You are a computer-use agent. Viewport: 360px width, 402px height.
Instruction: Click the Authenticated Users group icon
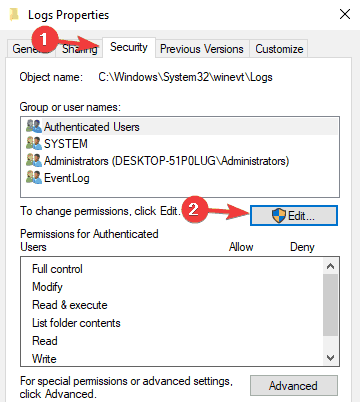34,127
